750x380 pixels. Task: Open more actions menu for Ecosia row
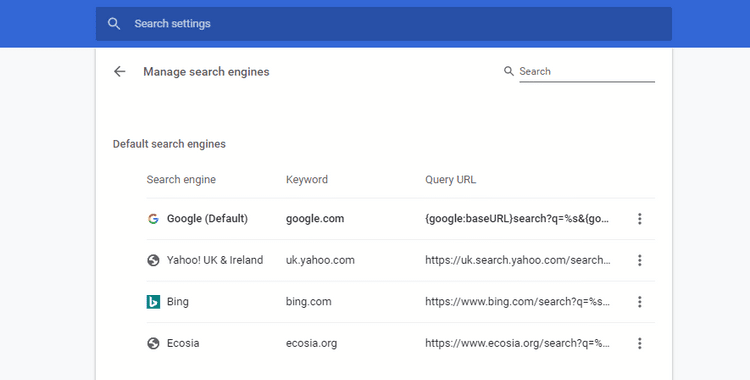coord(640,343)
